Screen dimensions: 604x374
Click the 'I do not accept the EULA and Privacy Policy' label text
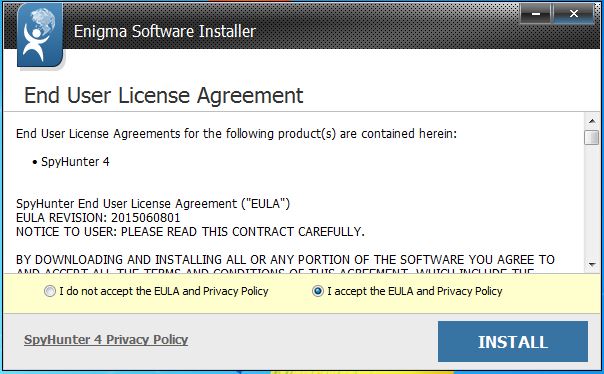(164, 291)
